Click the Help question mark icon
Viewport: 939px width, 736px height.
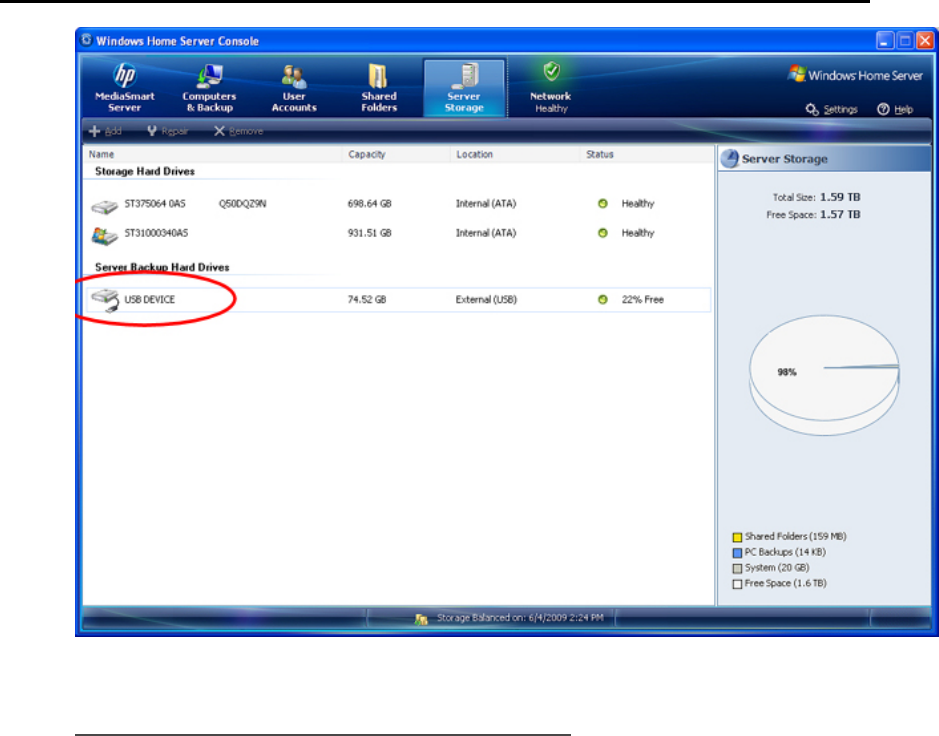[x=883, y=109]
